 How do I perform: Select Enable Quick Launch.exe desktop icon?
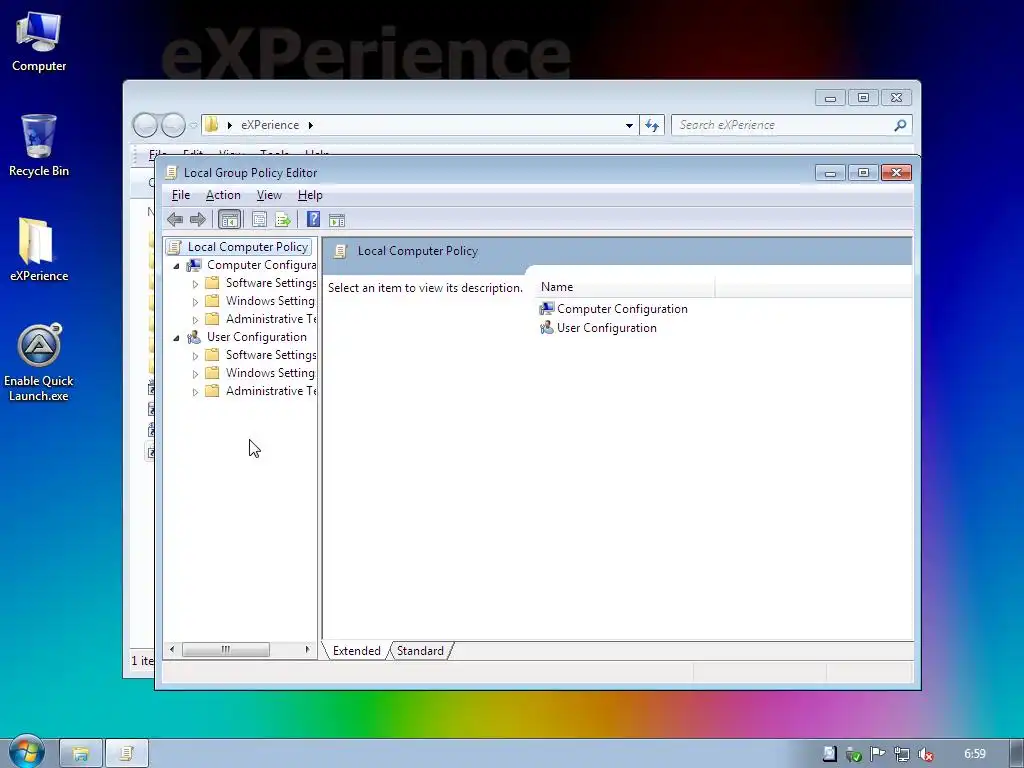point(39,363)
